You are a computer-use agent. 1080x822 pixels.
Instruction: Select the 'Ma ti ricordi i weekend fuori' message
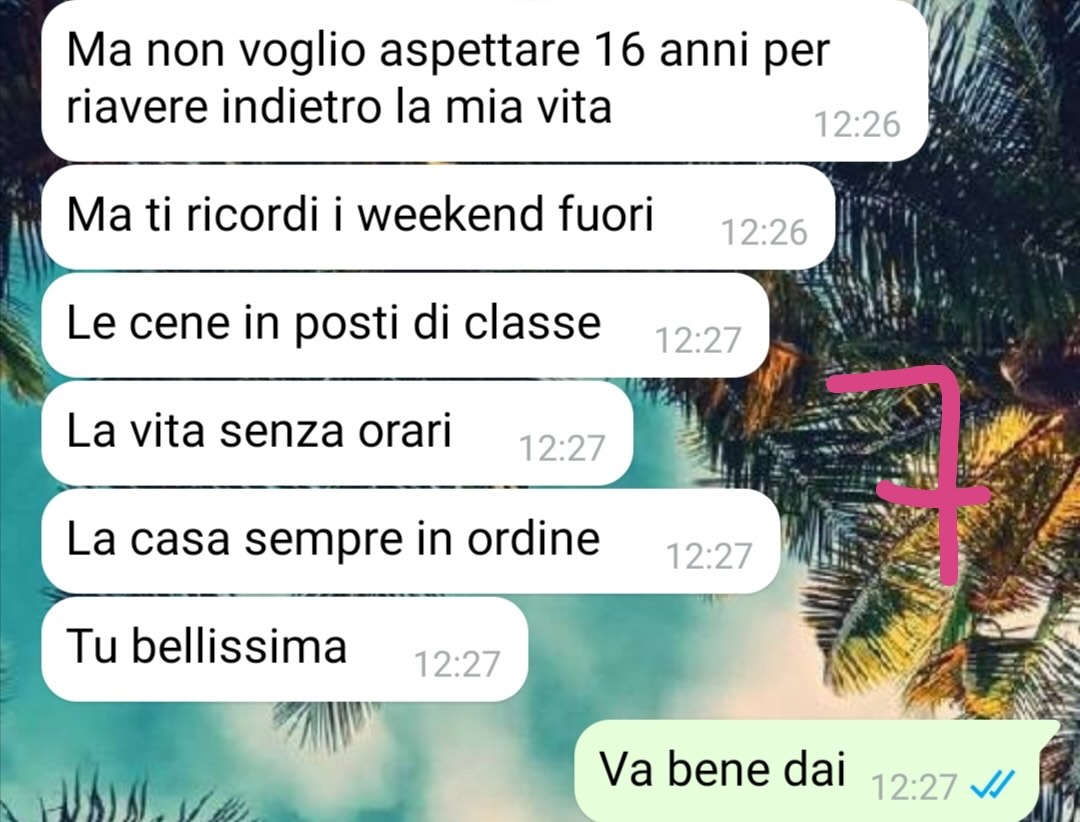coord(438,216)
